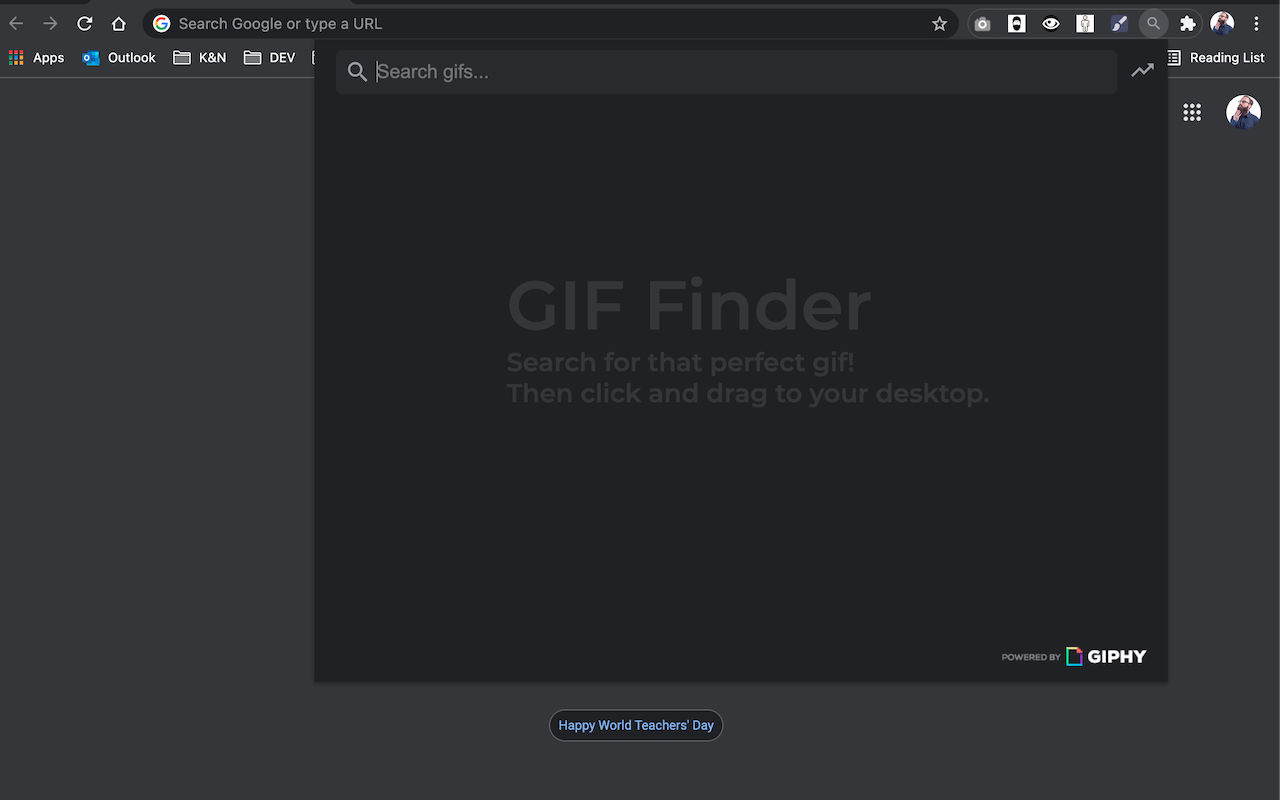Viewport: 1280px width, 800px height.
Task: Open the Chrome three-dot menu
Action: (x=1256, y=23)
